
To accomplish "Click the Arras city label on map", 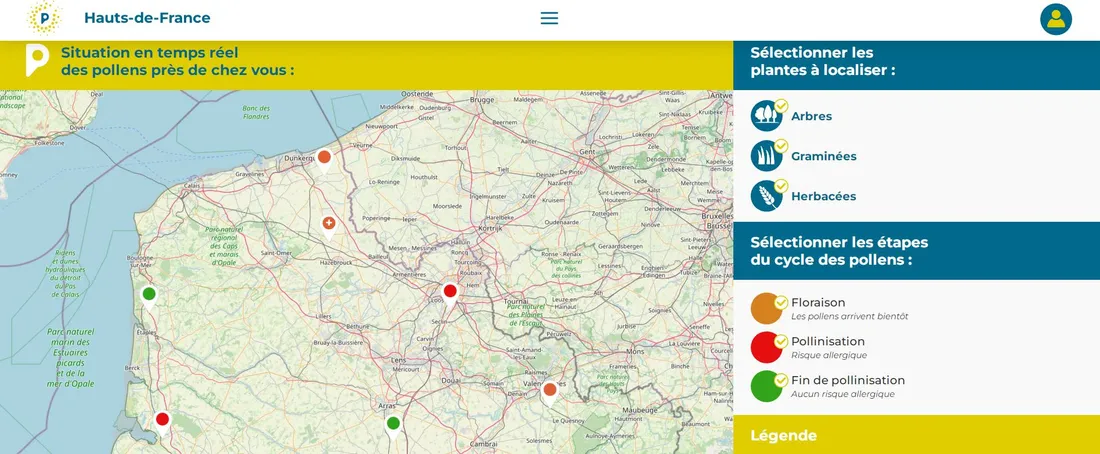I will click(x=387, y=406).
